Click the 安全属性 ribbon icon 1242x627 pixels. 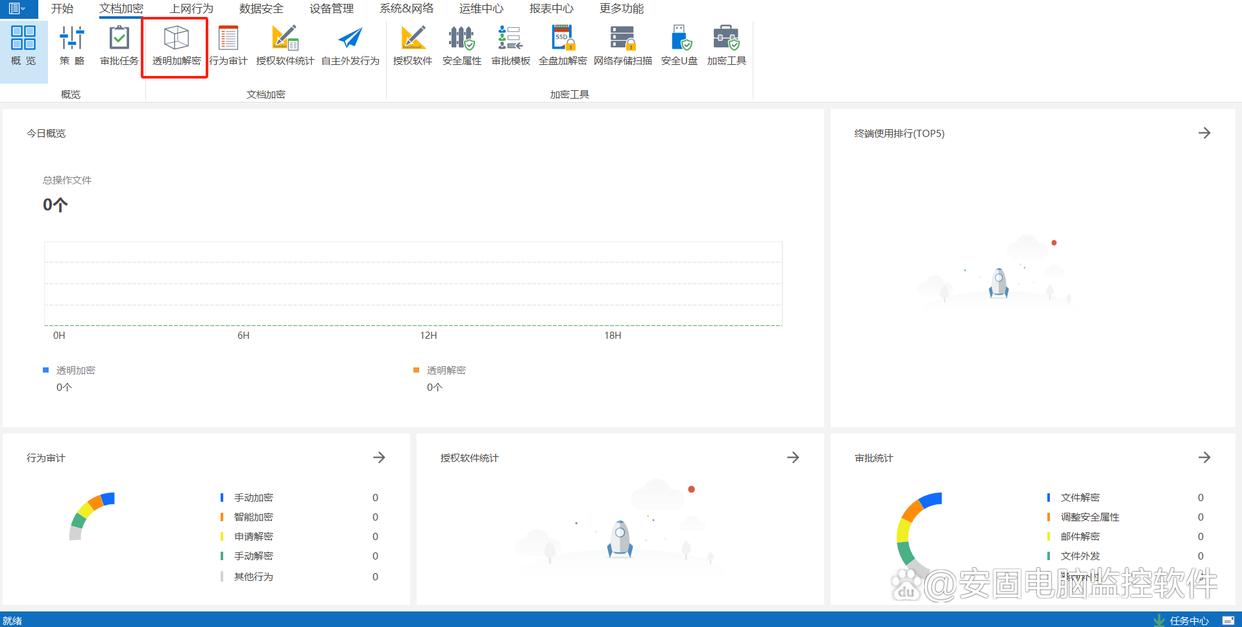(461, 46)
